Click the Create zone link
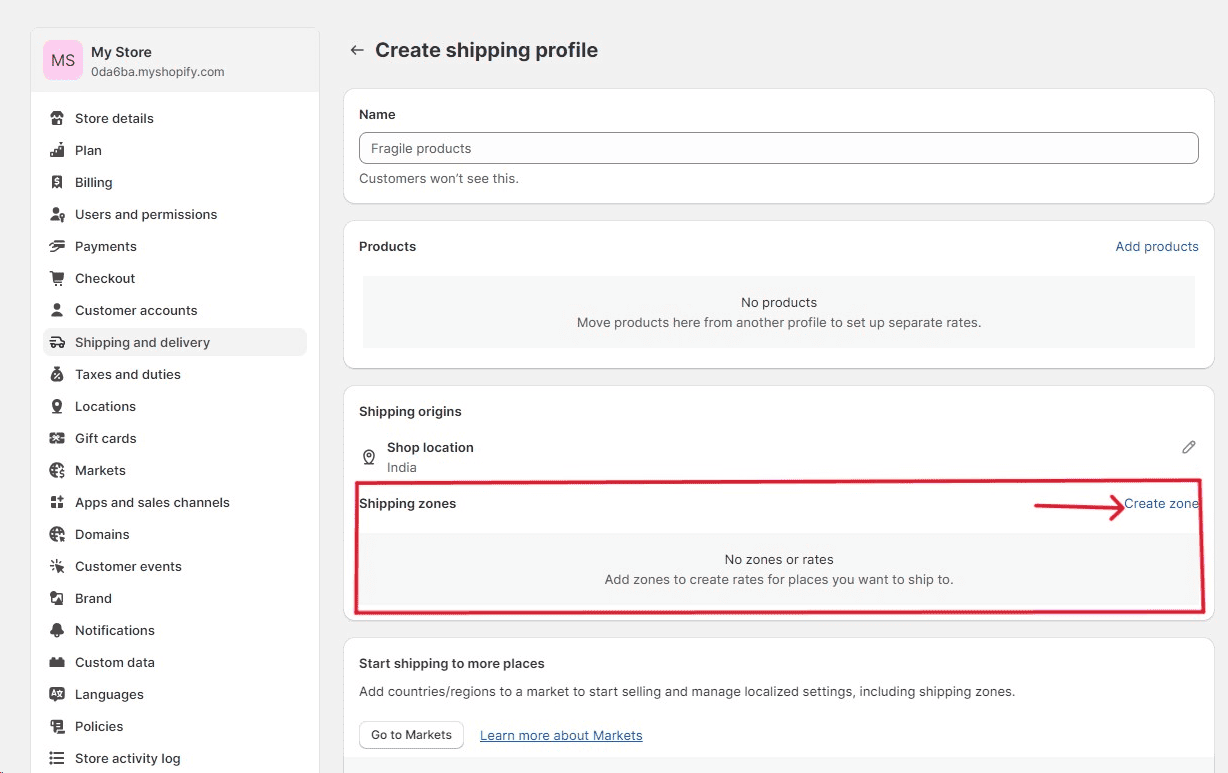 [x=1161, y=503]
